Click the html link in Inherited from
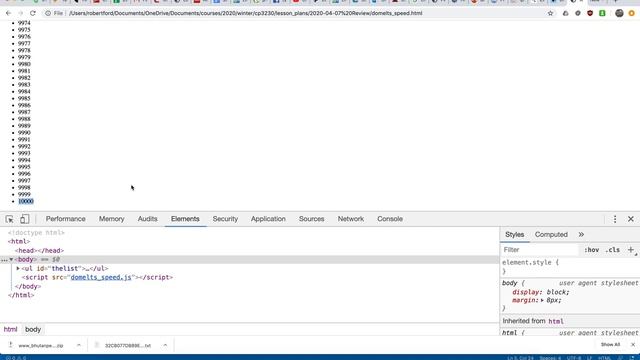The image size is (640, 360). (x=556, y=321)
